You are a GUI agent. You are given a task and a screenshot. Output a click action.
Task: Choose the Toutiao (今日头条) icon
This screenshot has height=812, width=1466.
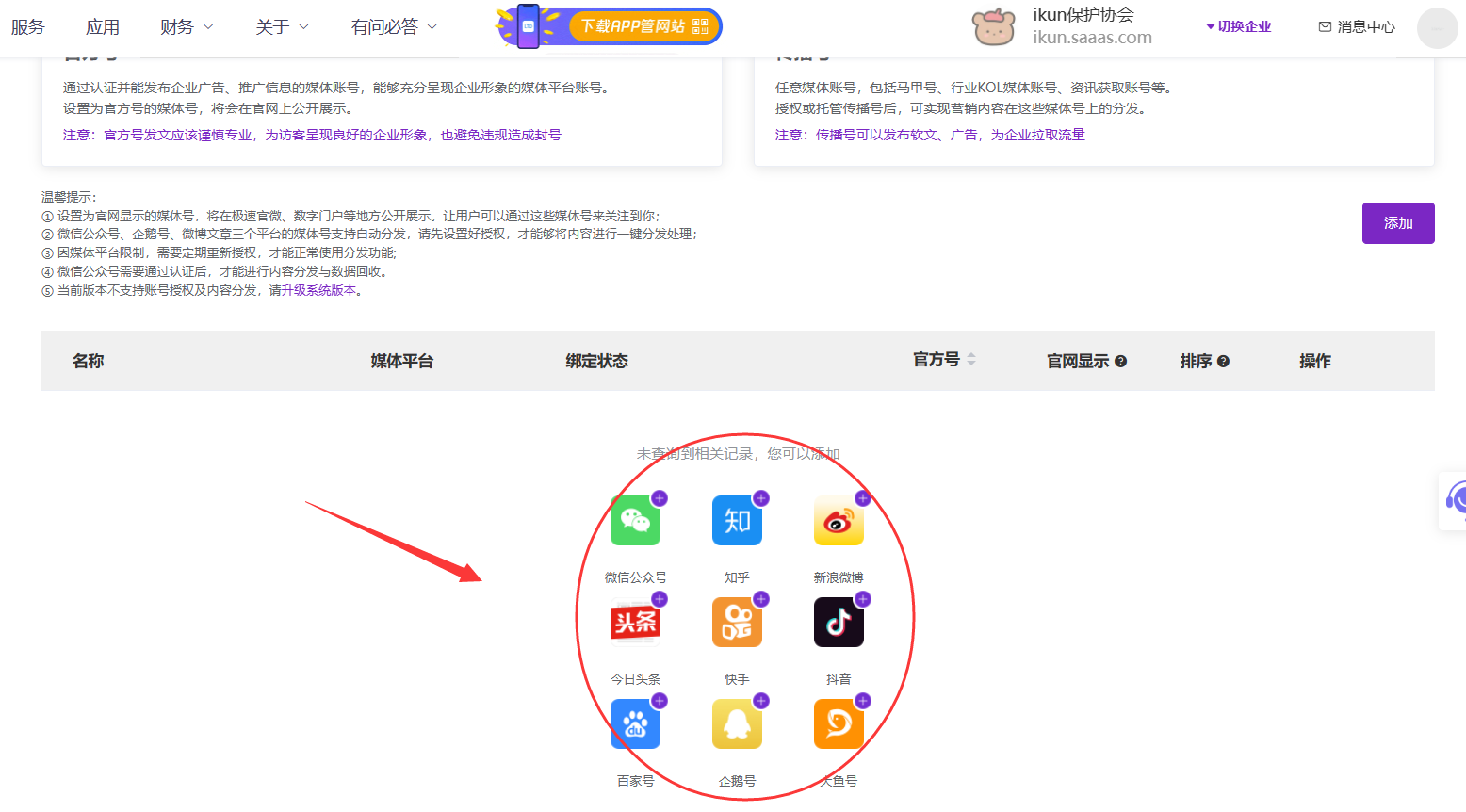(x=635, y=623)
